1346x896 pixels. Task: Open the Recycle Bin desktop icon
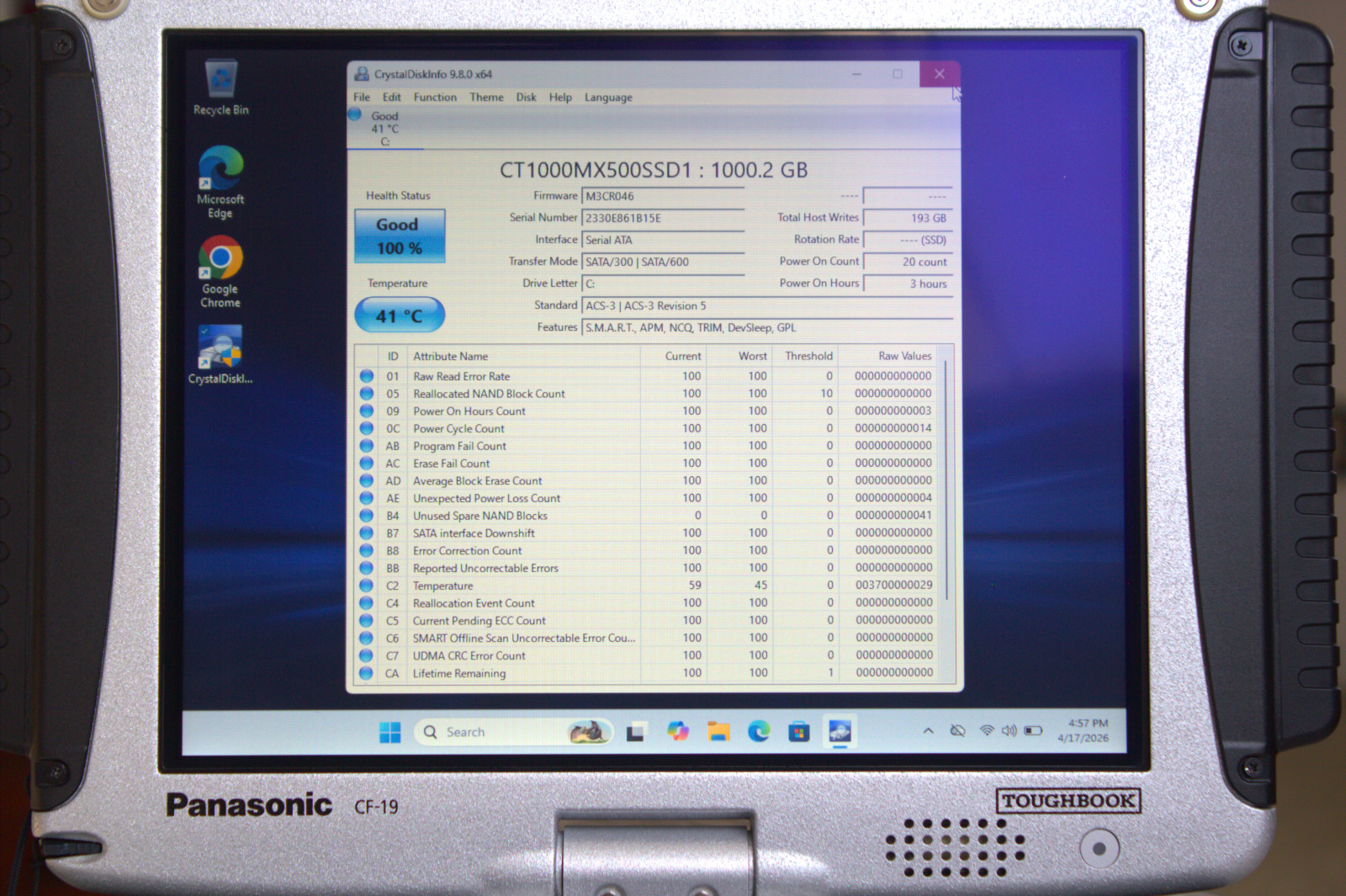221,87
